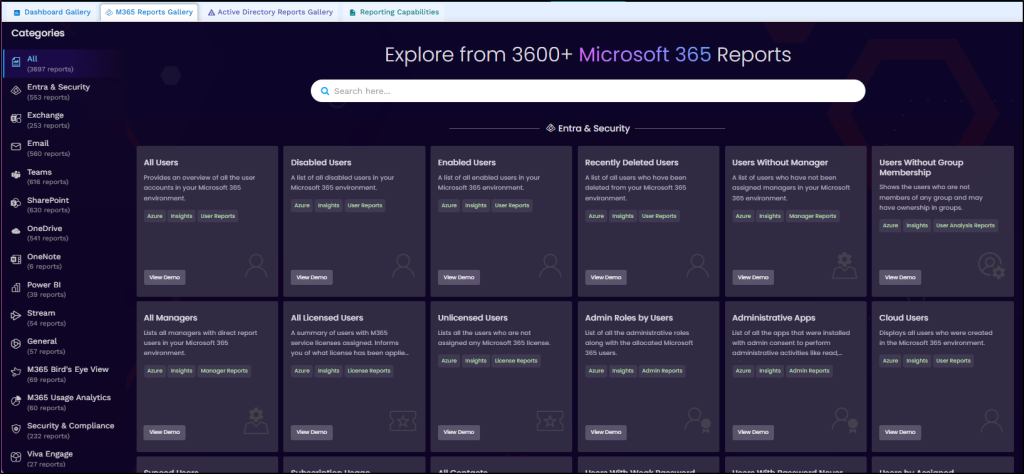Click the Power BI chart icon
1024x474 pixels.
pos(16,289)
